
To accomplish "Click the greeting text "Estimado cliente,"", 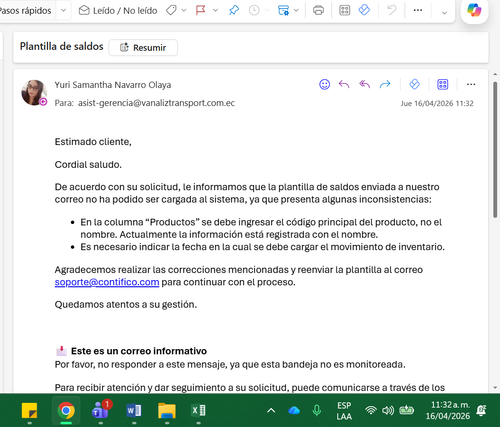I will pyautogui.click(x=93, y=142).
